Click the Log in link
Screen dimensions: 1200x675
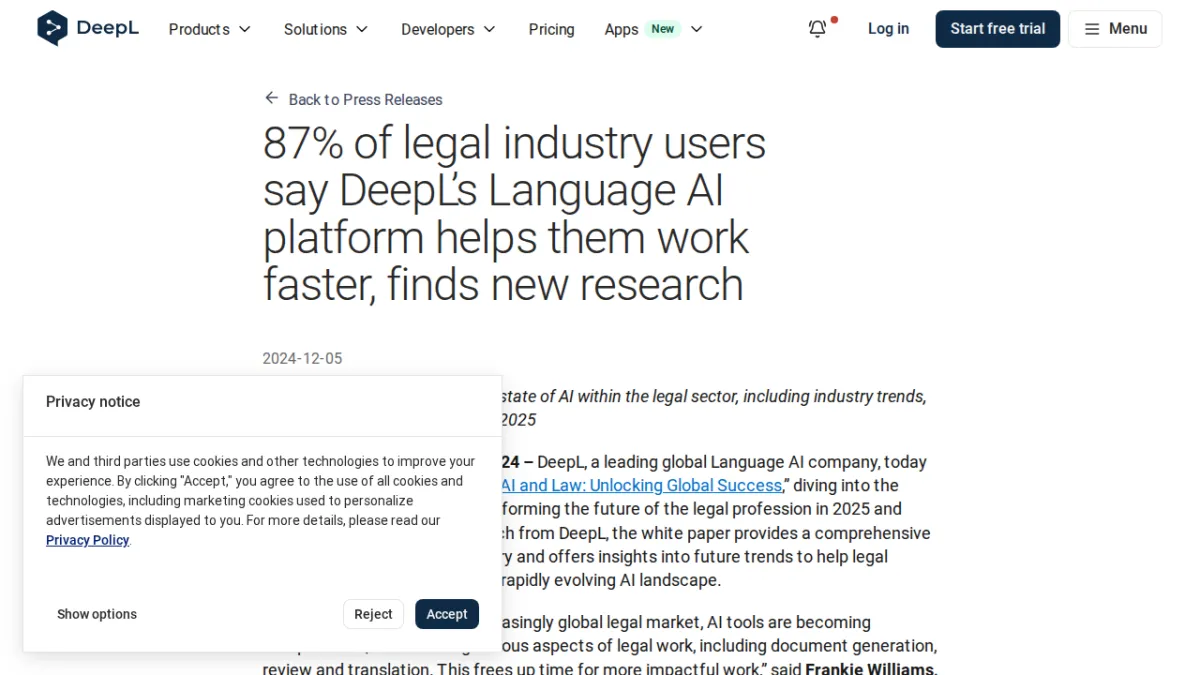(888, 29)
